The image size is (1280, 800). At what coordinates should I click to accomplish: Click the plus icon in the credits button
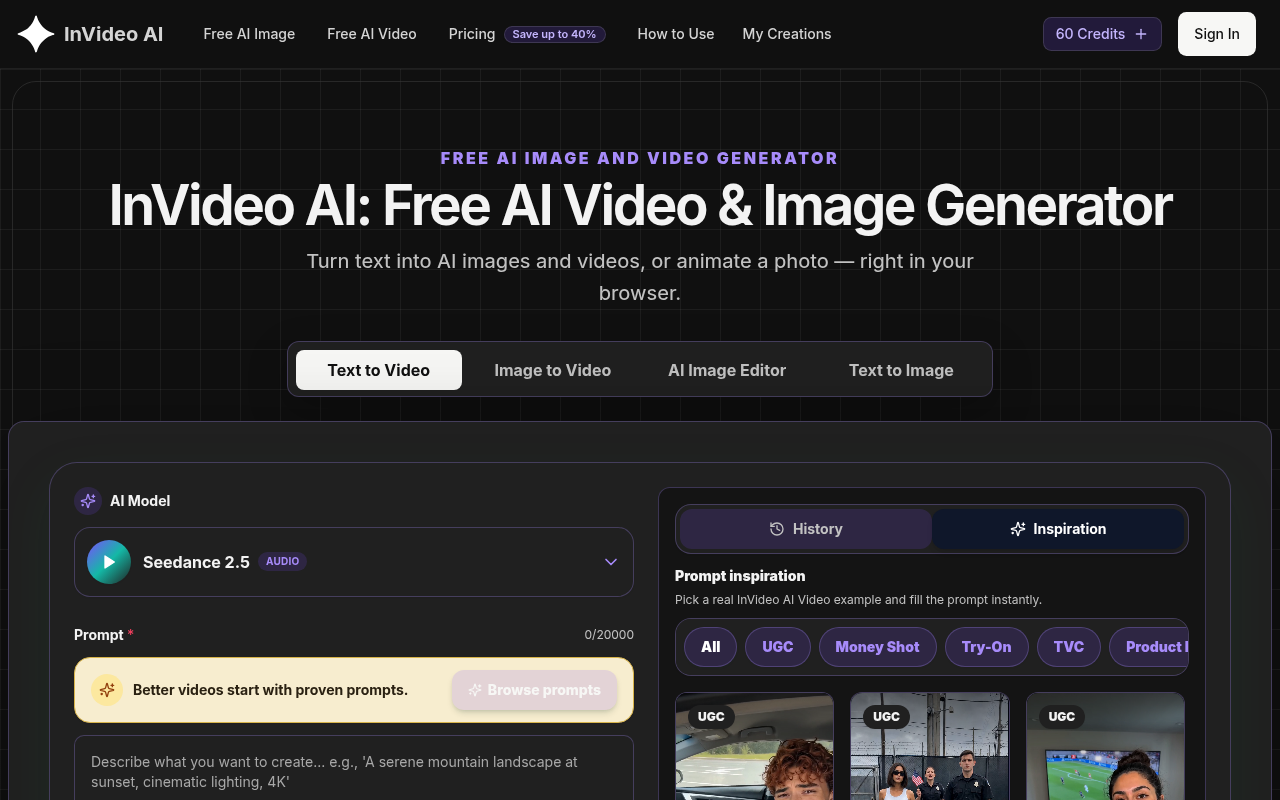[x=1141, y=34]
